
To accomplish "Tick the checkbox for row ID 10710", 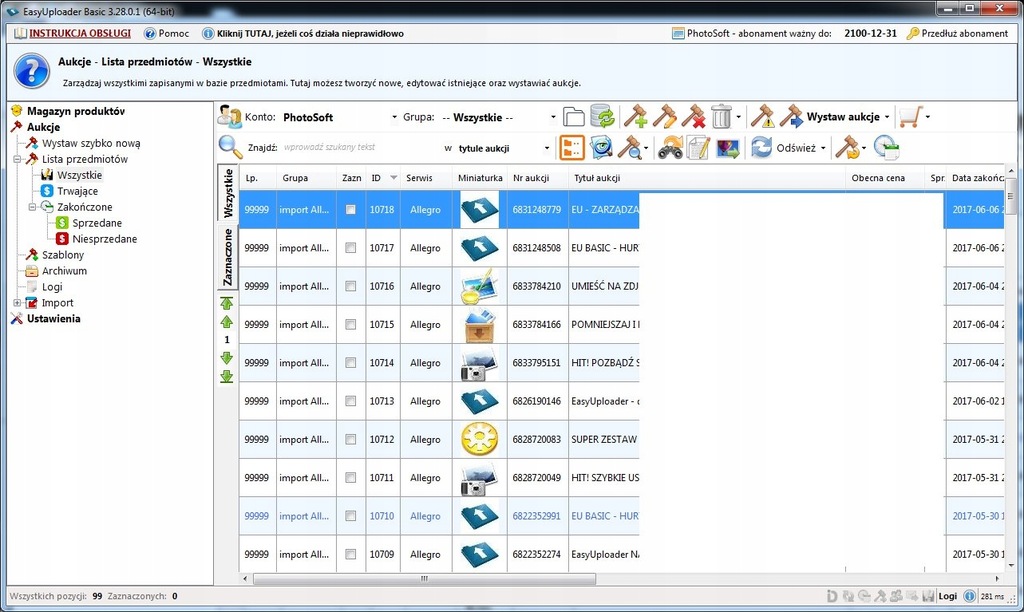I will pos(351,516).
